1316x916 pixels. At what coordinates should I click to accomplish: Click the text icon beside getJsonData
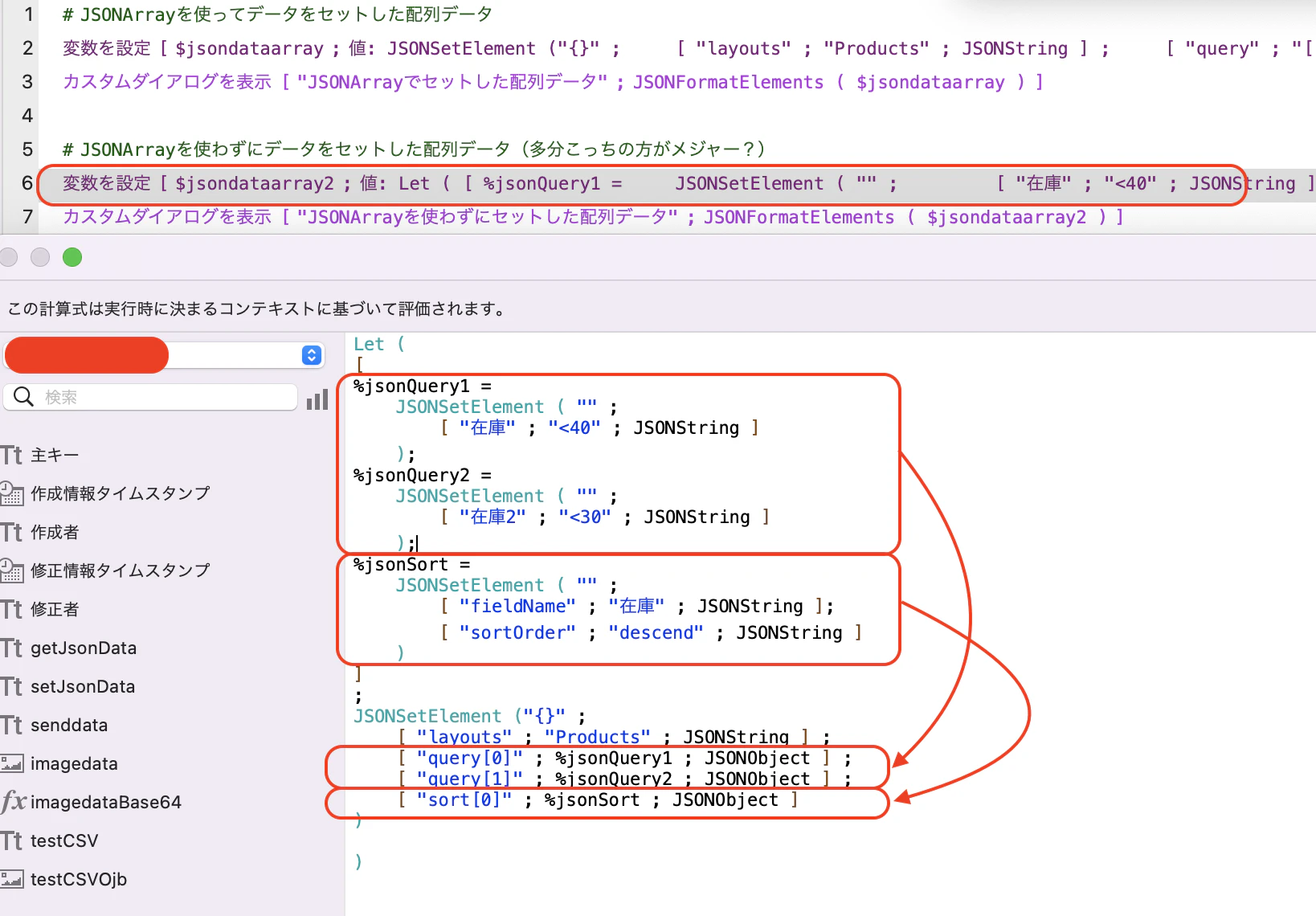click(x=11, y=648)
